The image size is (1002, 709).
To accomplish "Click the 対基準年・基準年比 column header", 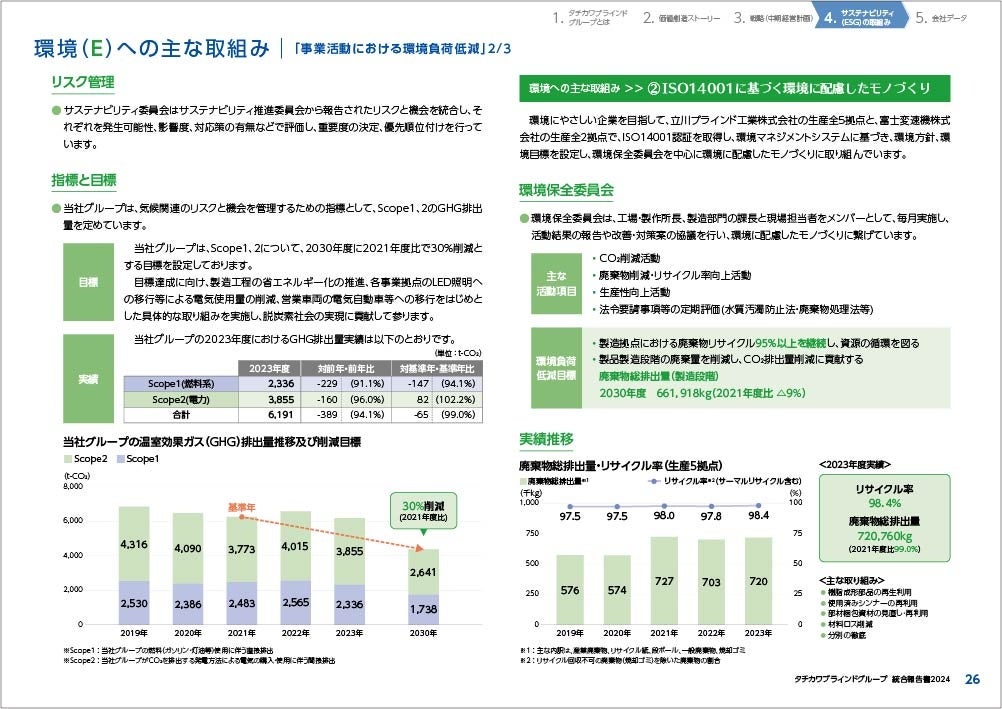I will (x=437, y=368).
